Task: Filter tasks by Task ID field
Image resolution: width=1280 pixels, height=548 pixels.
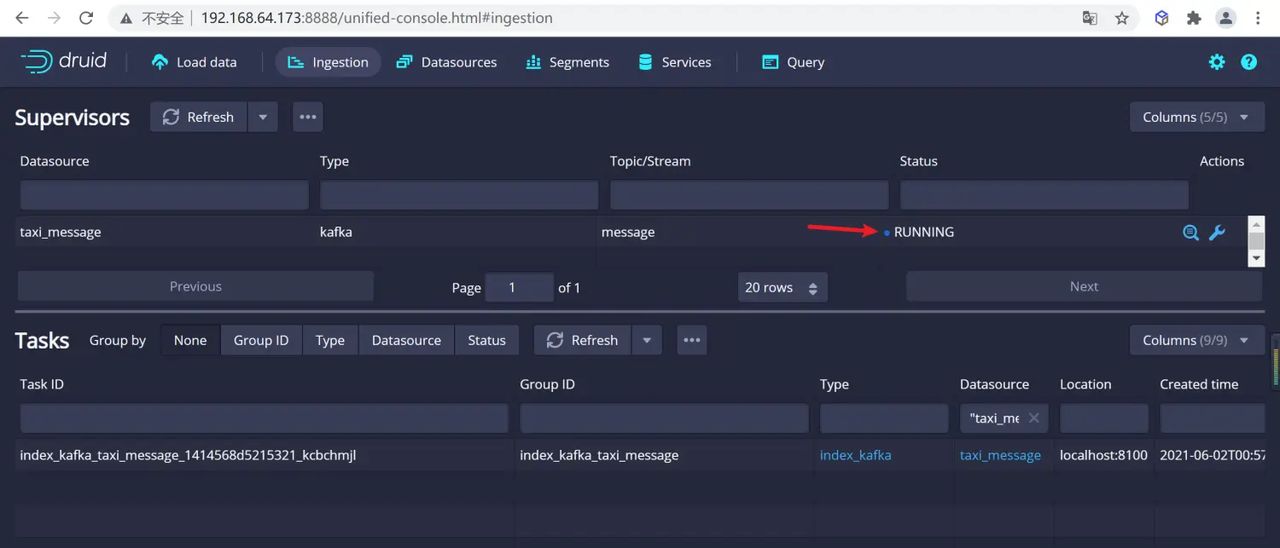Action: (x=264, y=418)
